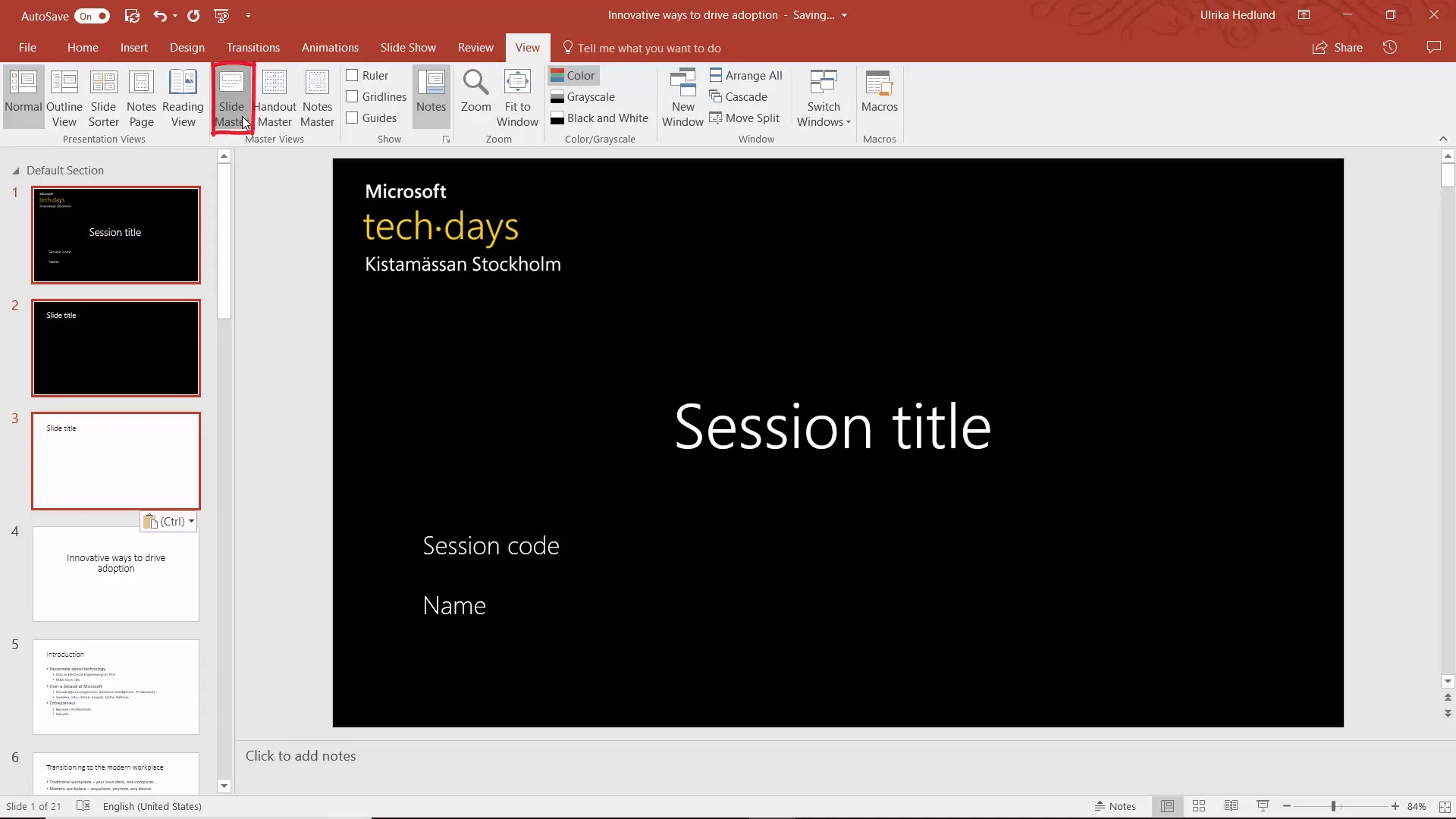Open Notes Master view
Image resolution: width=1456 pixels, height=819 pixels.
tap(317, 97)
